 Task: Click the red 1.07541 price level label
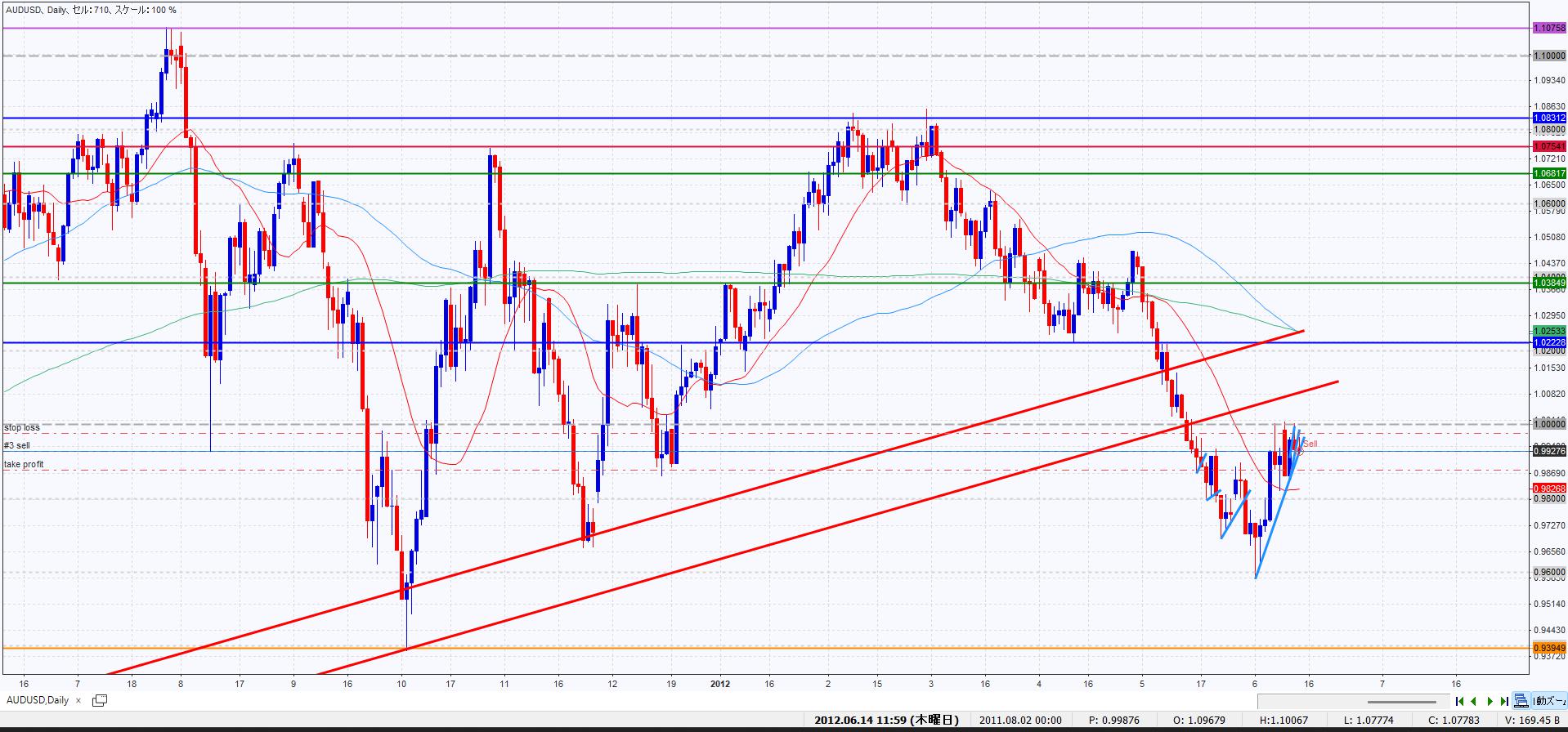[x=1548, y=146]
